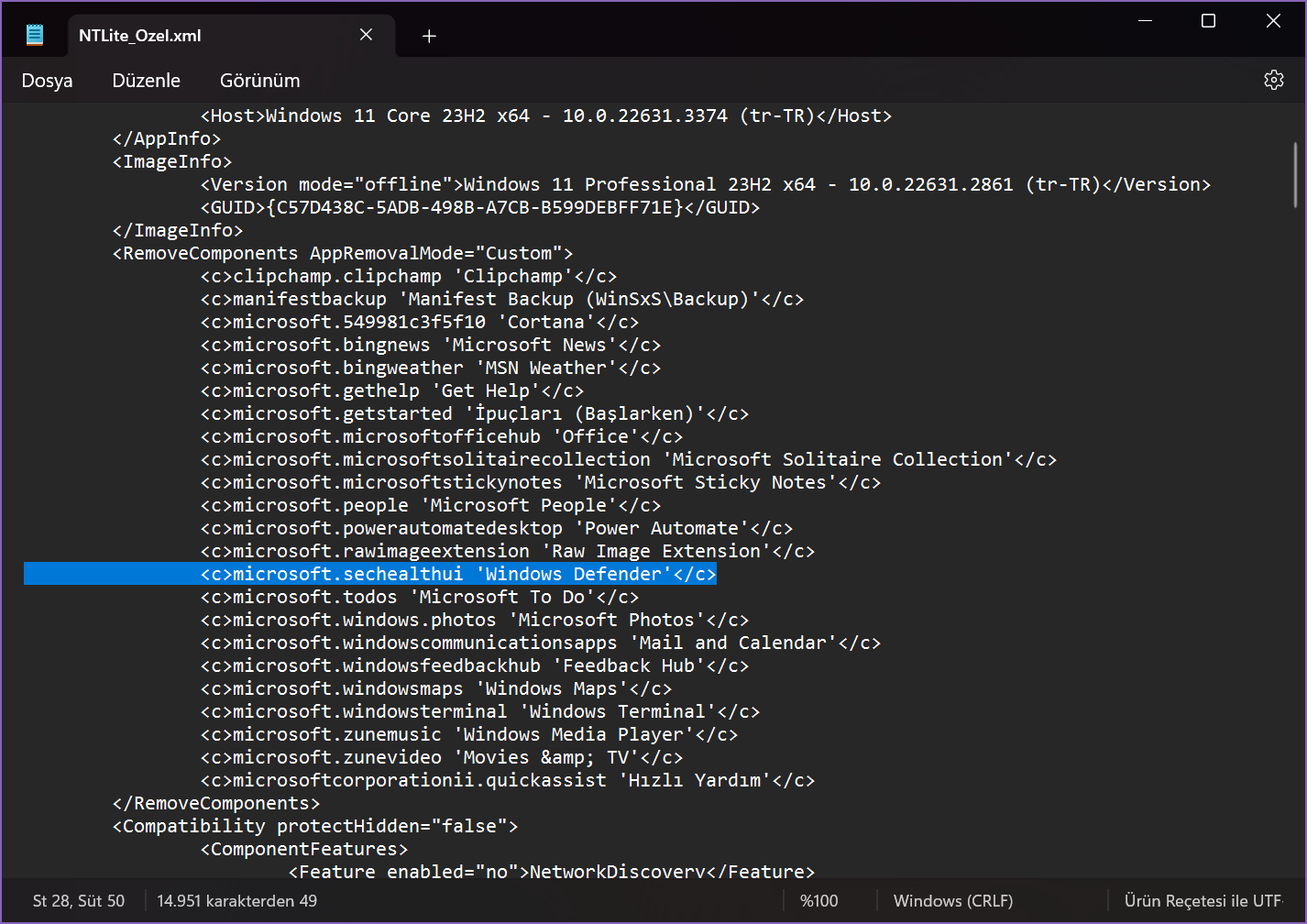Click the quickassist 'Hızlı Yardım' line
Image resolution: width=1307 pixels, height=924 pixels.
pyautogui.click(x=508, y=780)
